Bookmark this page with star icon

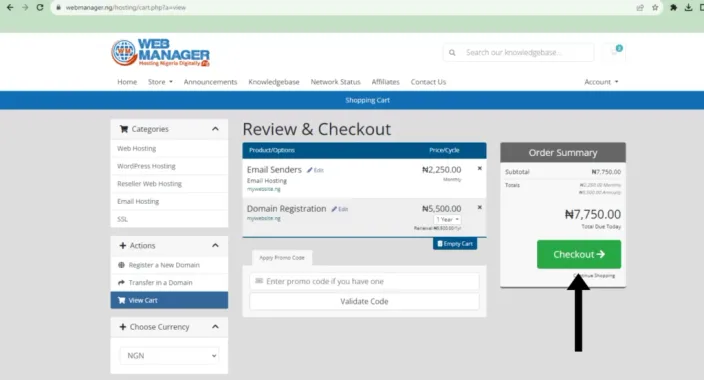655,8
